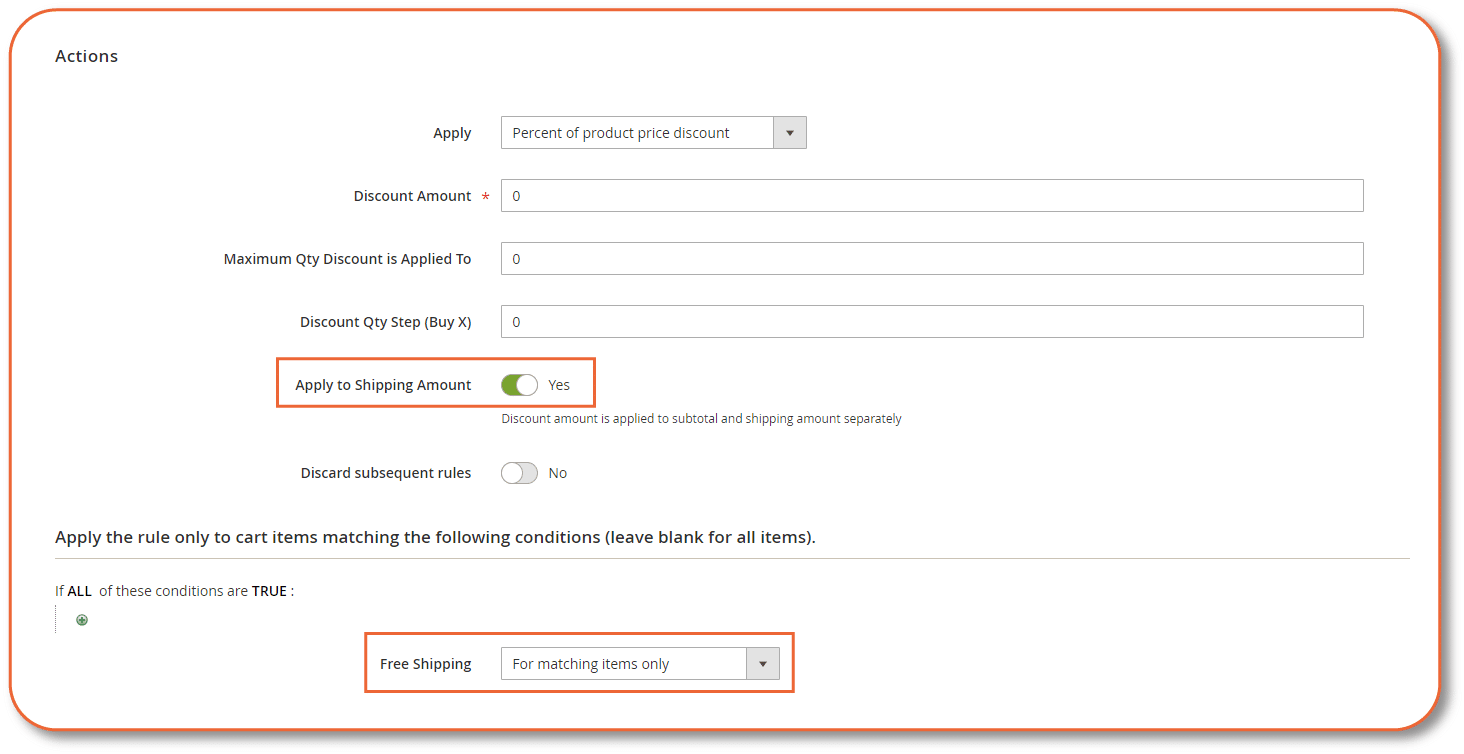Click the Discount Qty Step (Buy X) field
This screenshot has height=754, width=1464.
tap(932, 322)
